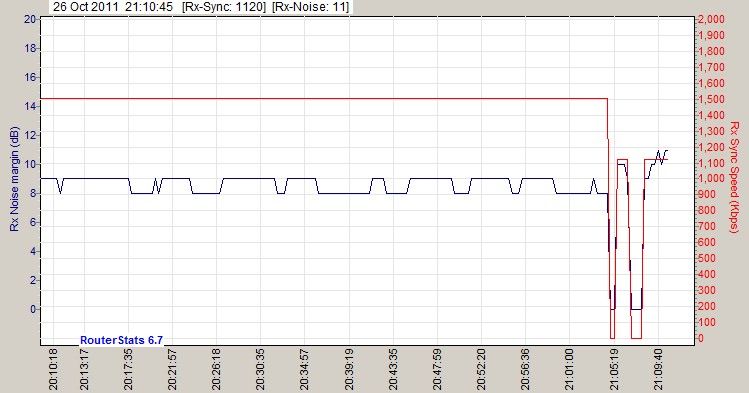
Task: Click the 900 value on the sync speed axis
Action: point(707,194)
